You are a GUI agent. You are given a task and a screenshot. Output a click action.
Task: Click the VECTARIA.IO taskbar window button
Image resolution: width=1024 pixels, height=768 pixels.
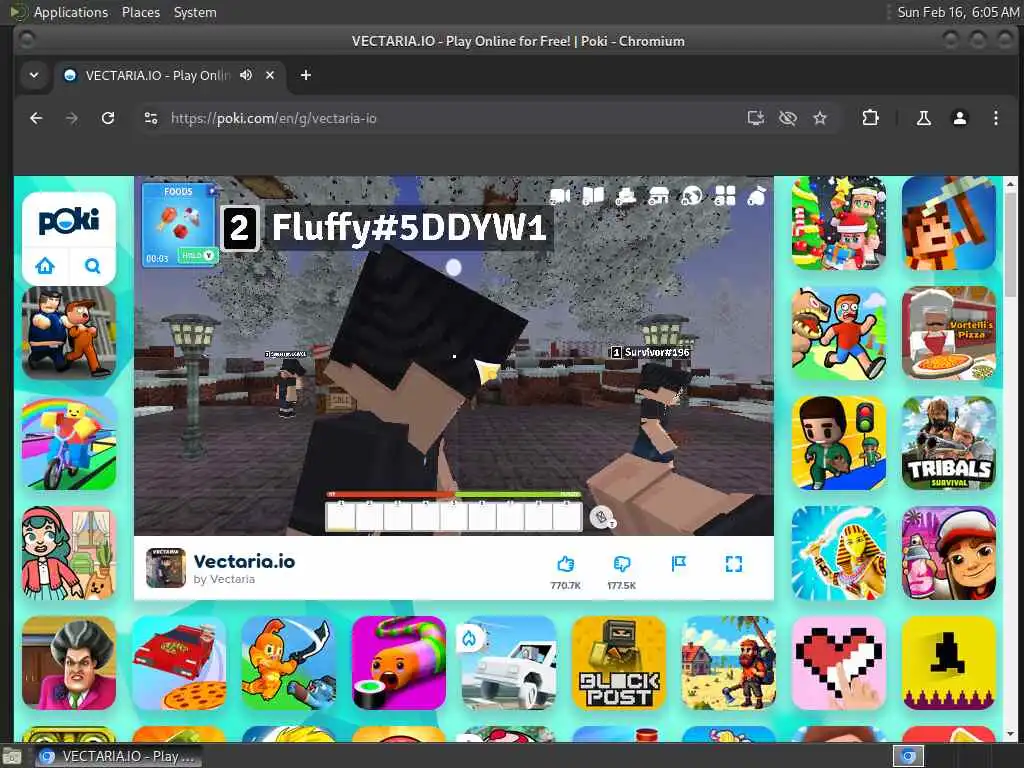pyautogui.click(x=118, y=756)
